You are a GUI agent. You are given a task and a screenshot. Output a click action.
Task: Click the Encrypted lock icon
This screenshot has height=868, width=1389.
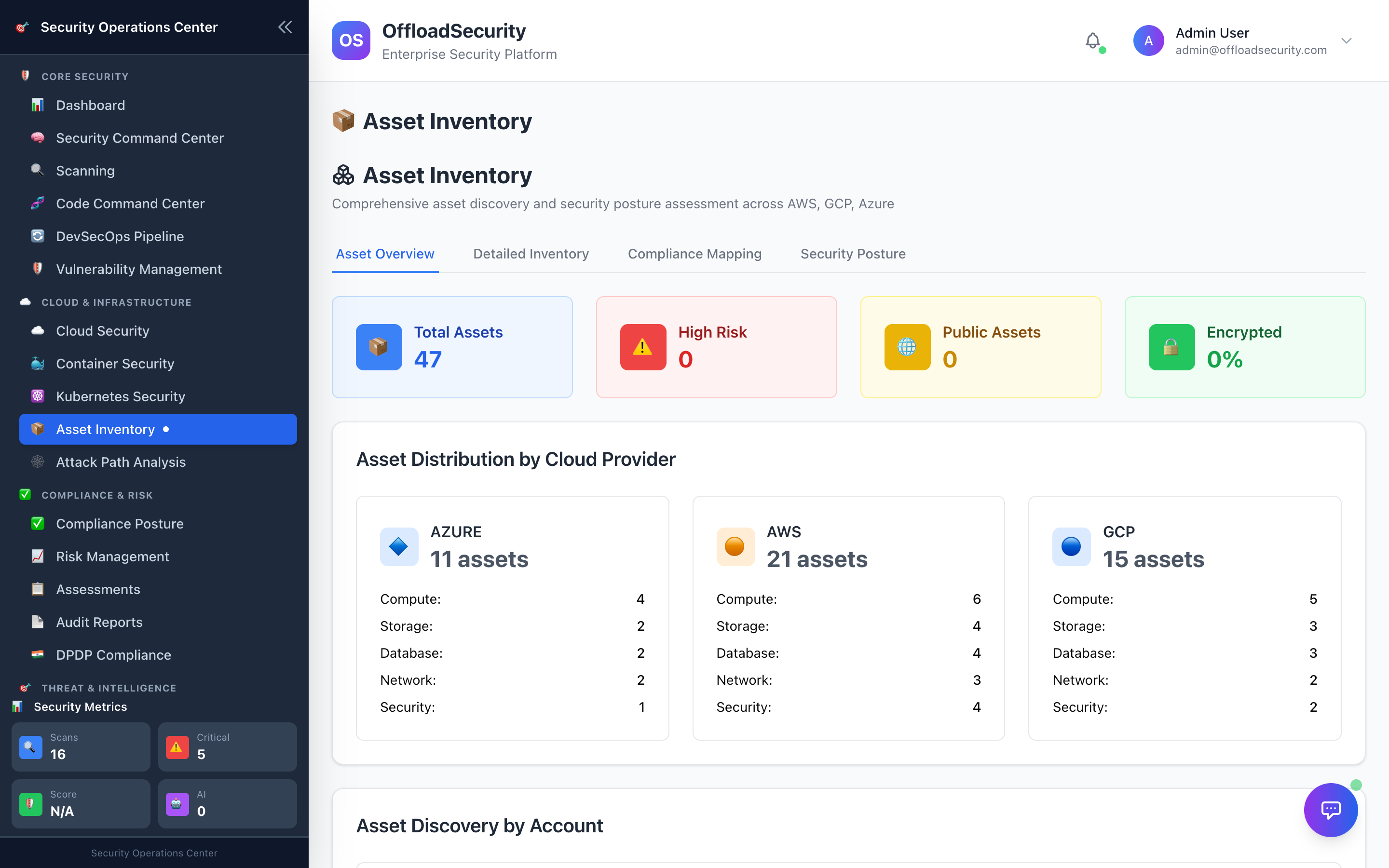point(1171,347)
